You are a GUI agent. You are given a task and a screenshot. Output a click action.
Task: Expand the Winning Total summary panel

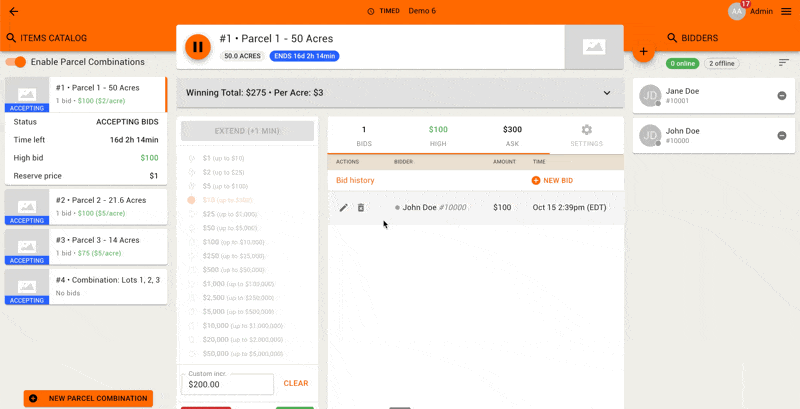point(606,93)
